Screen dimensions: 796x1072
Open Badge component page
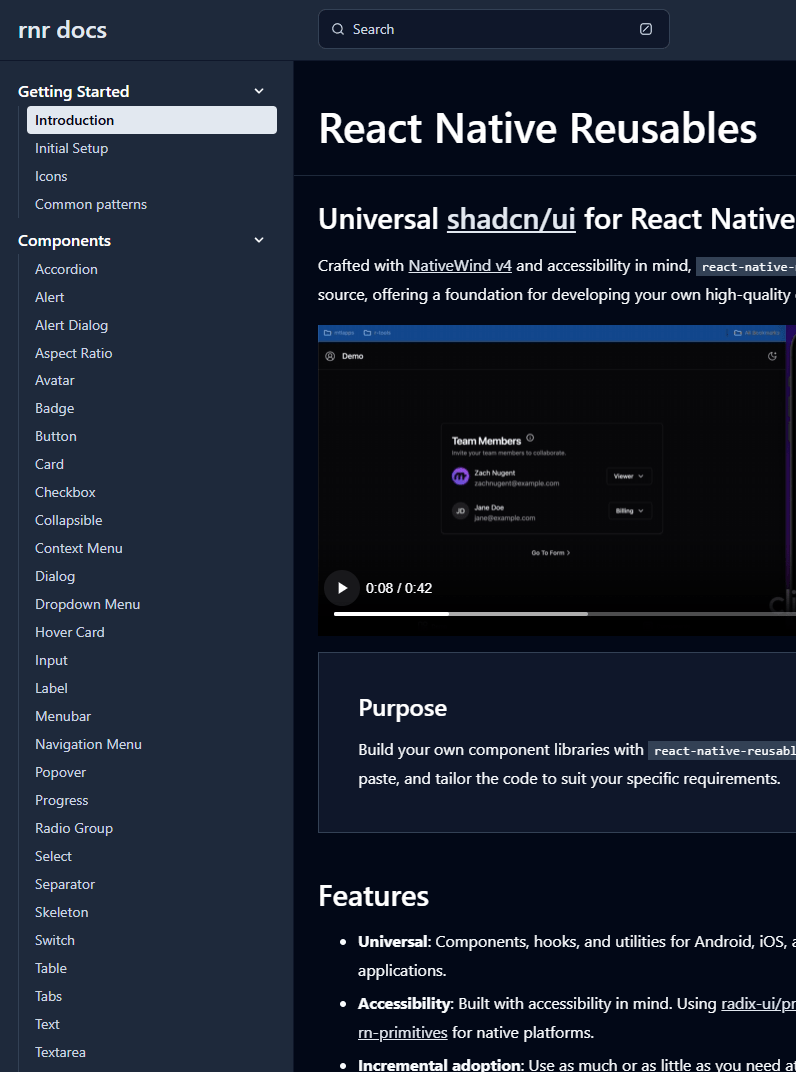[x=55, y=408]
